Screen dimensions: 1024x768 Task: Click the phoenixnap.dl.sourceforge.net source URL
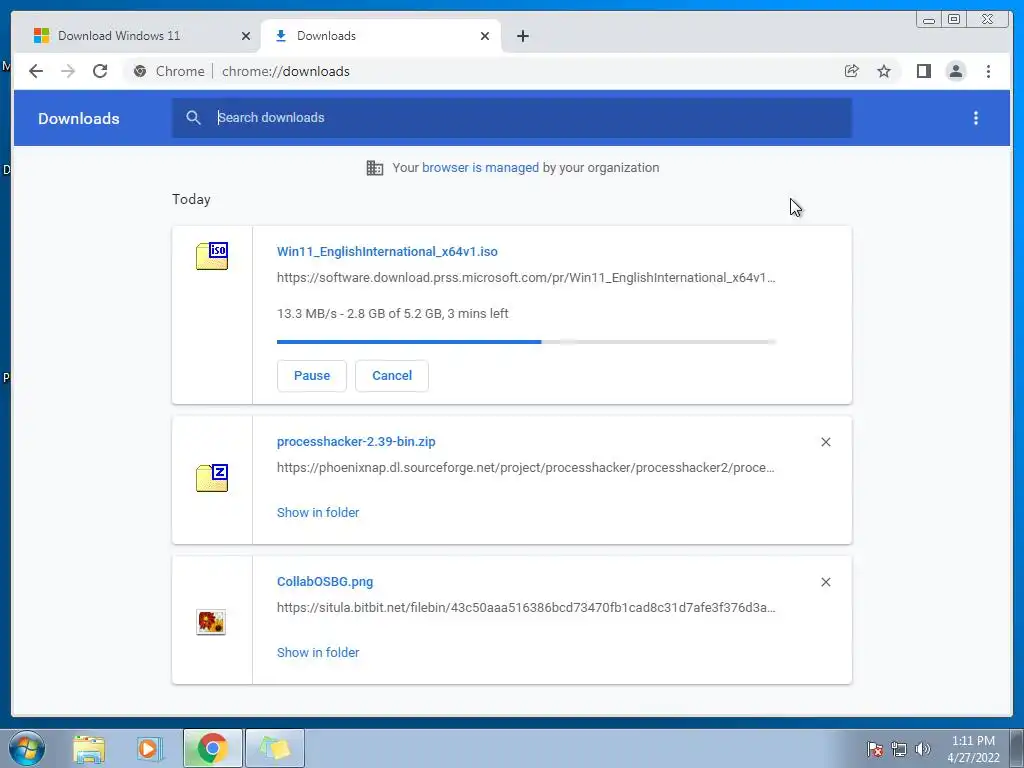point(526,468)
